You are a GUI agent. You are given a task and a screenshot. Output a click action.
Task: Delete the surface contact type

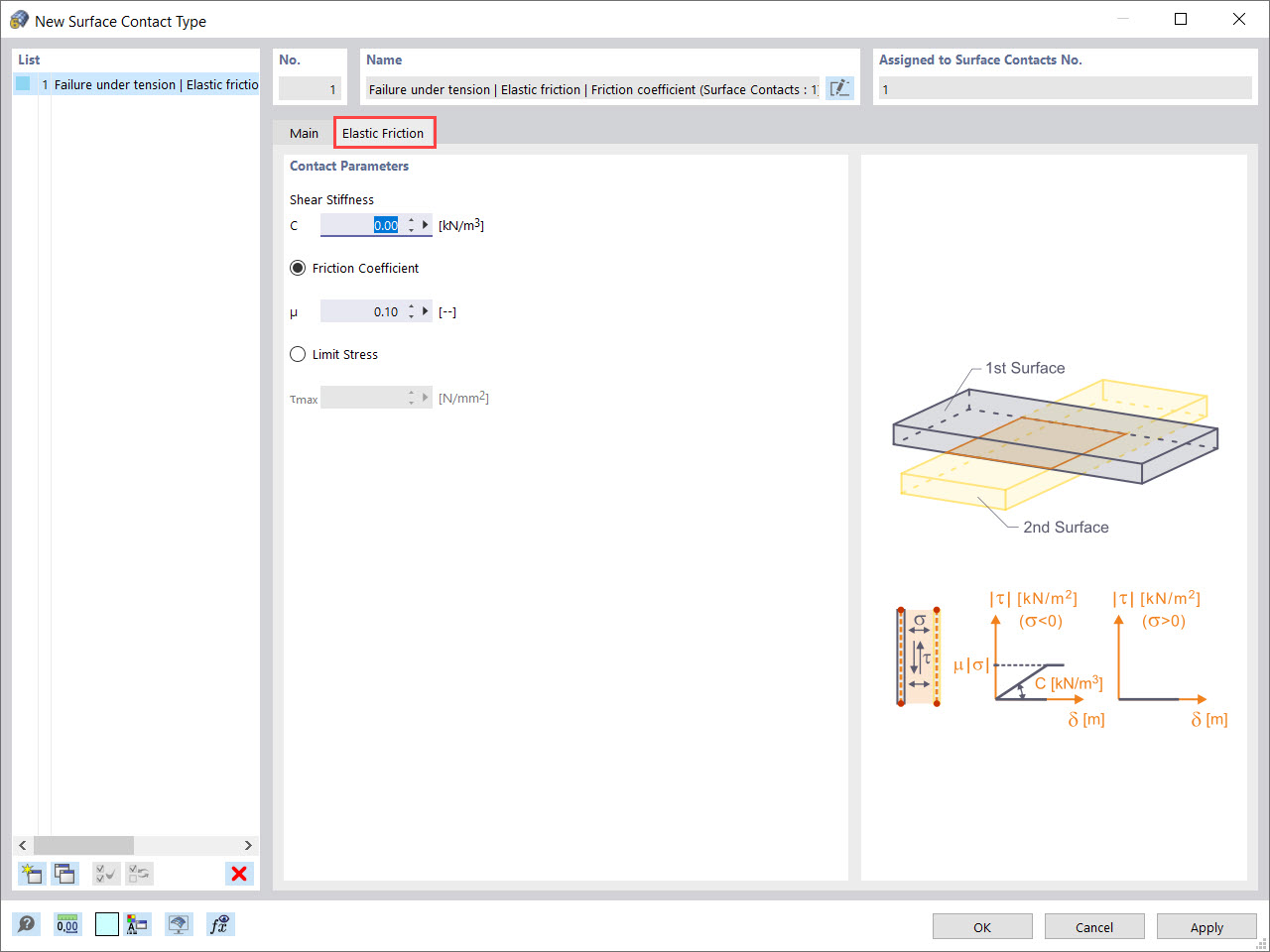(239, 874)
